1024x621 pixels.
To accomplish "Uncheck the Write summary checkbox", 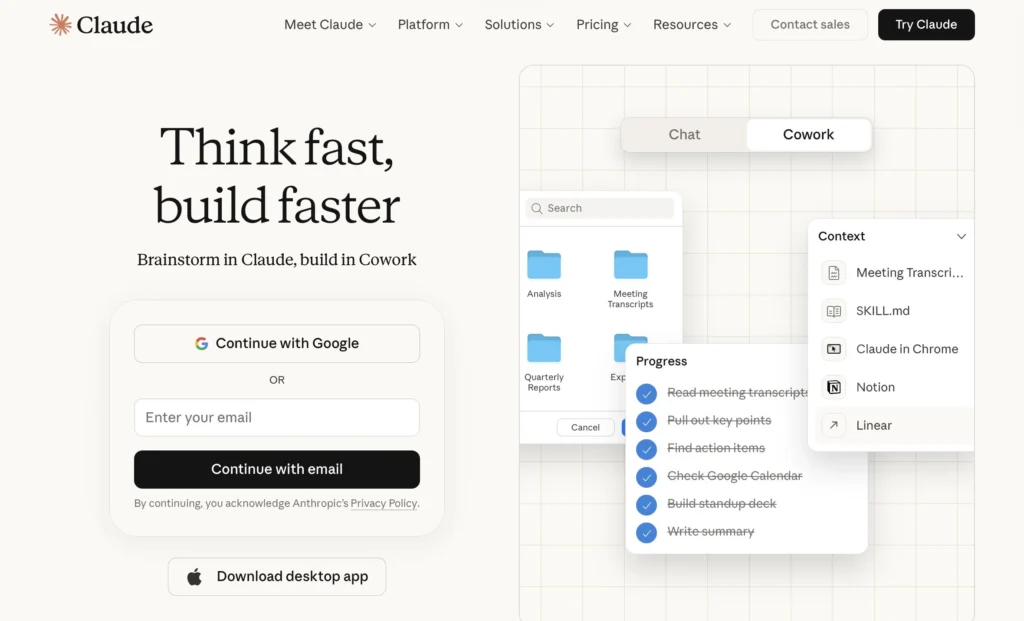I will pyautogui.click(x=647, y=532).
